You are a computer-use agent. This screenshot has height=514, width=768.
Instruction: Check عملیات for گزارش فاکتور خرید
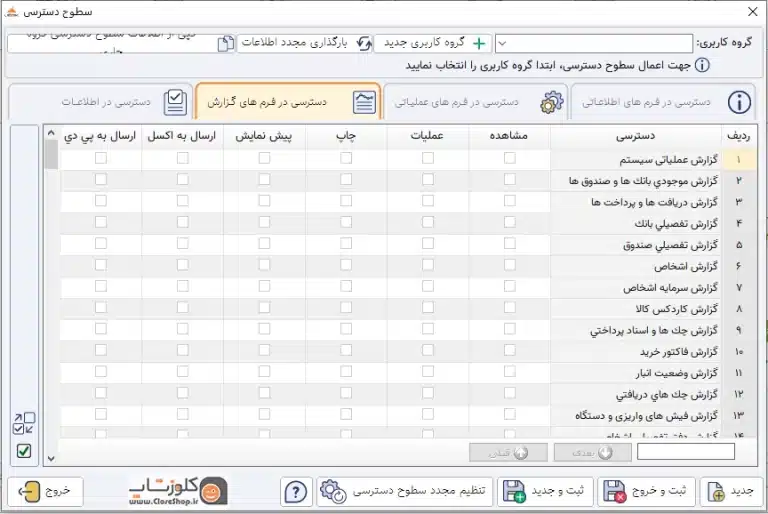click(428, 350)
